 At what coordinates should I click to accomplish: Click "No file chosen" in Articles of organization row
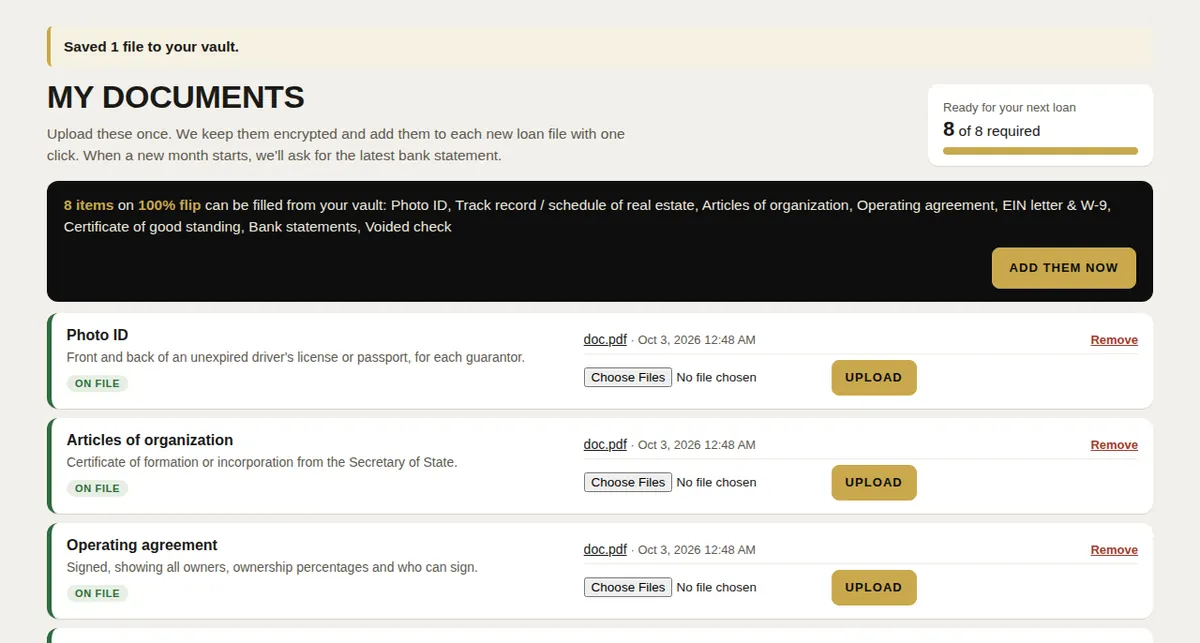click(716, 483)
